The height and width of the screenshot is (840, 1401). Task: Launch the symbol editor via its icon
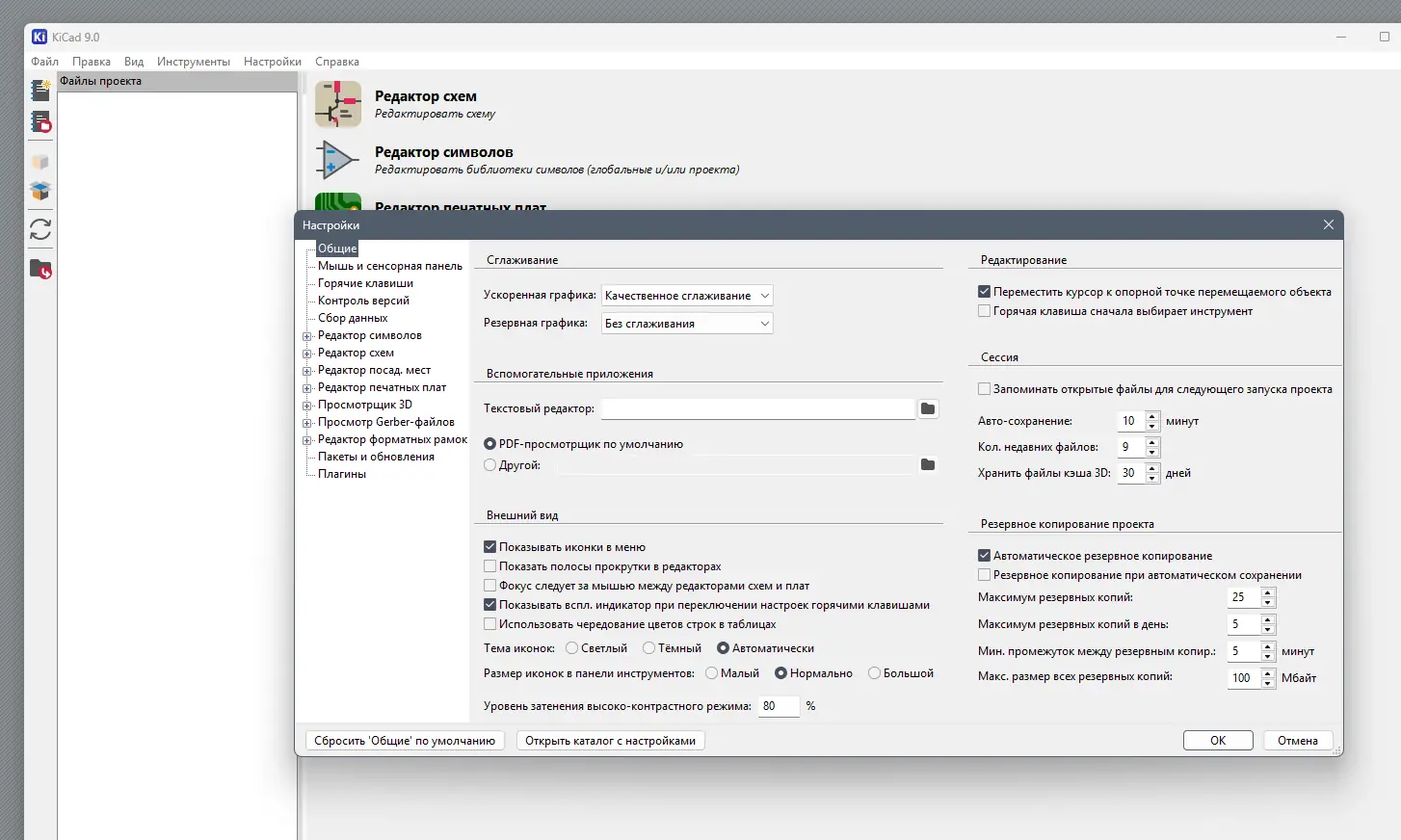pyautogui.click(x=338, y=160)
